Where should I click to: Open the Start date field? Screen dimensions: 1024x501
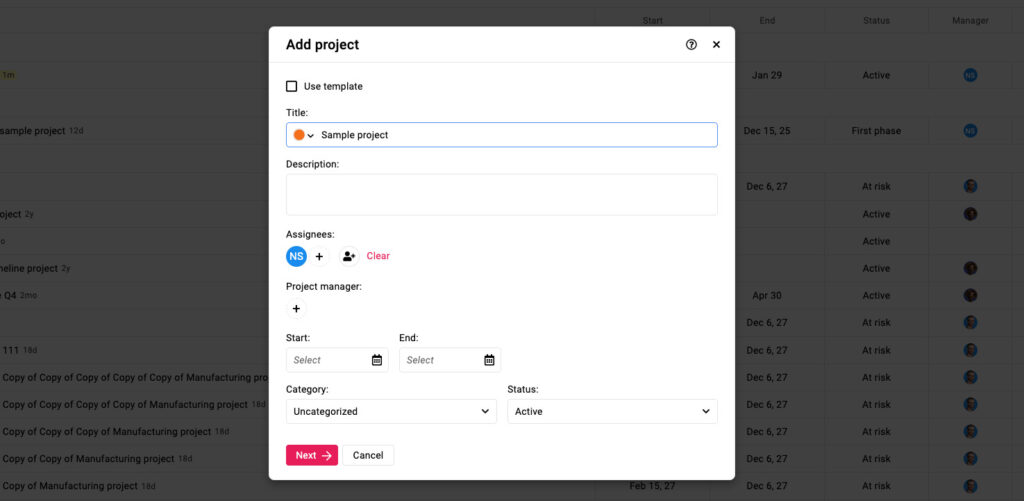click(337, 360)
